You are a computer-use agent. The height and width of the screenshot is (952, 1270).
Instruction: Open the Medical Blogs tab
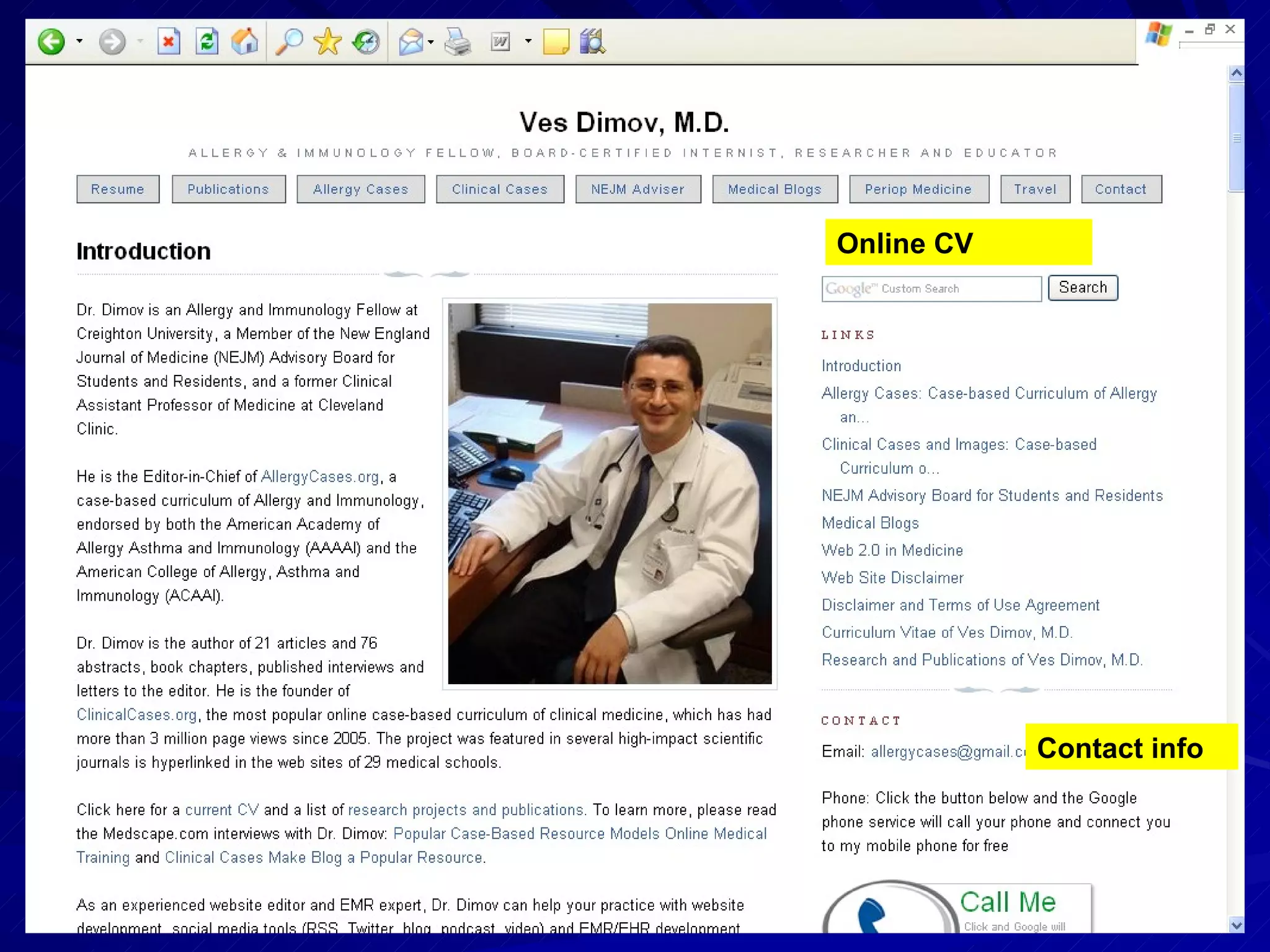(775, 189)
